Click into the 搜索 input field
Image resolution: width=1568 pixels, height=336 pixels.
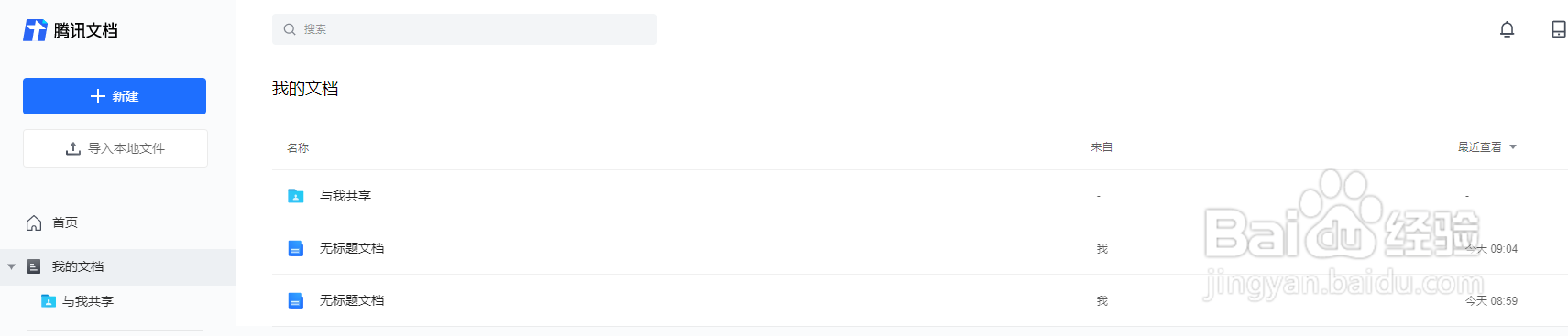[x=465, y=29]
